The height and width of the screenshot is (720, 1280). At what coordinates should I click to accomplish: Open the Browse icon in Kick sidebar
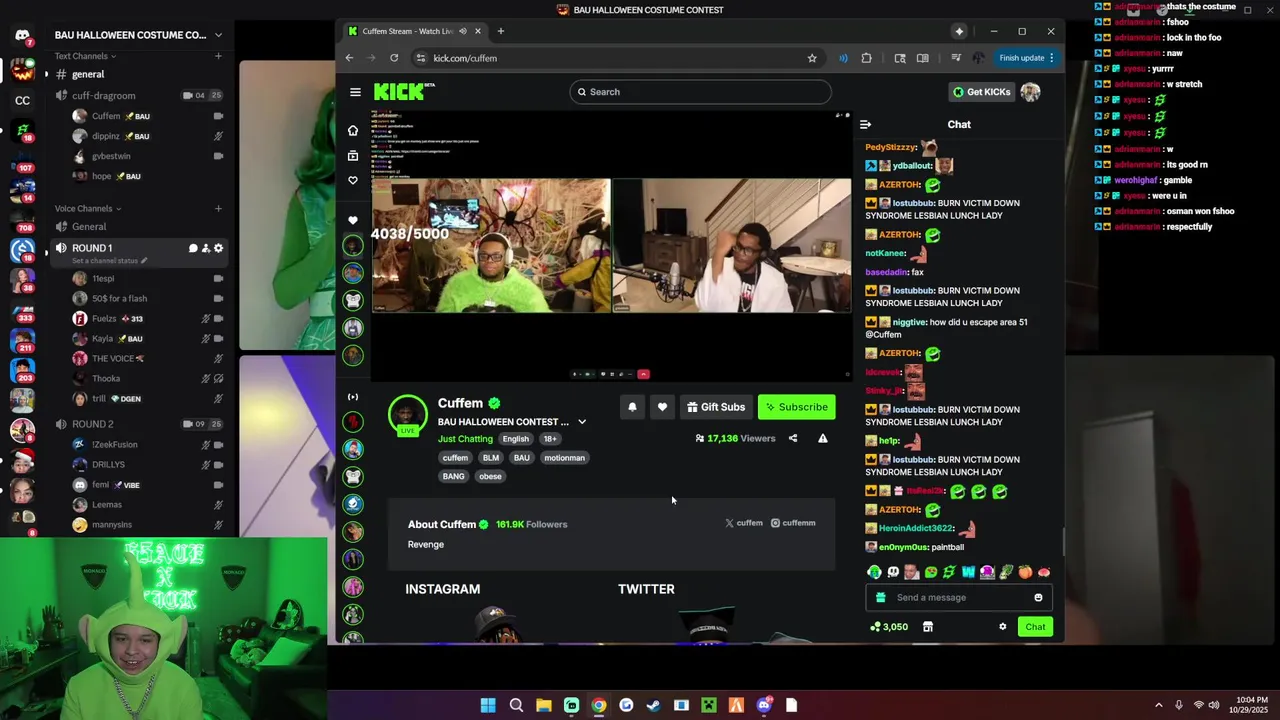point(352,155)
